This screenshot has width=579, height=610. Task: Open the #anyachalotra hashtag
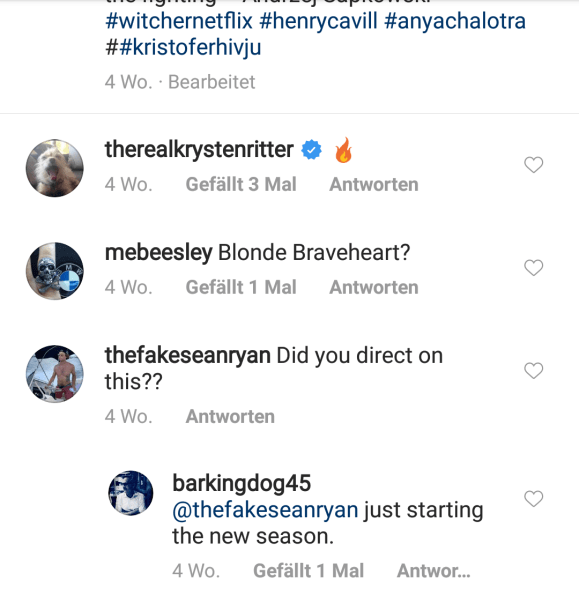pyautogui.click(x=455, y=21)
